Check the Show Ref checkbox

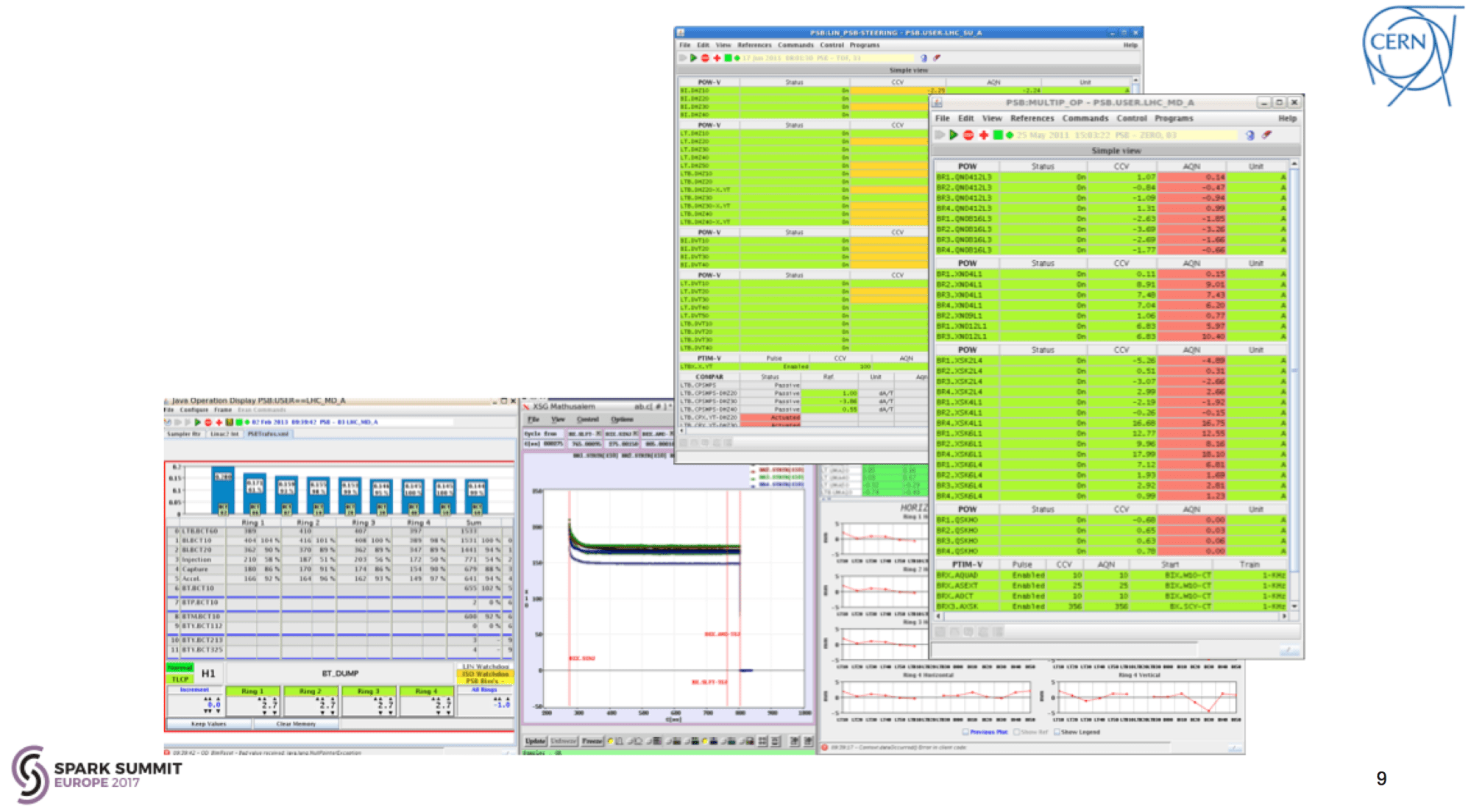tap(1016, 732)
